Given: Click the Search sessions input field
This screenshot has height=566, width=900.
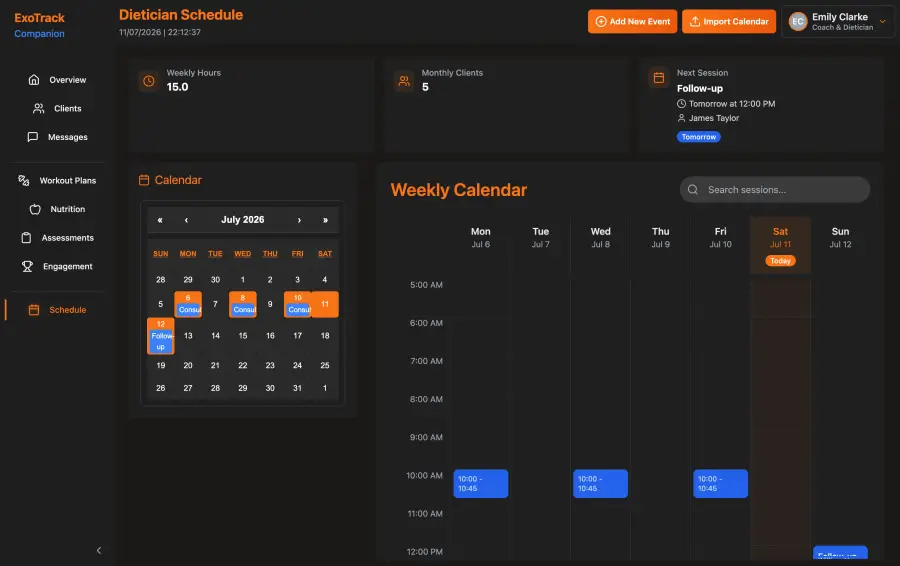Looking at the screenshot, I should [x=775, y=190].
